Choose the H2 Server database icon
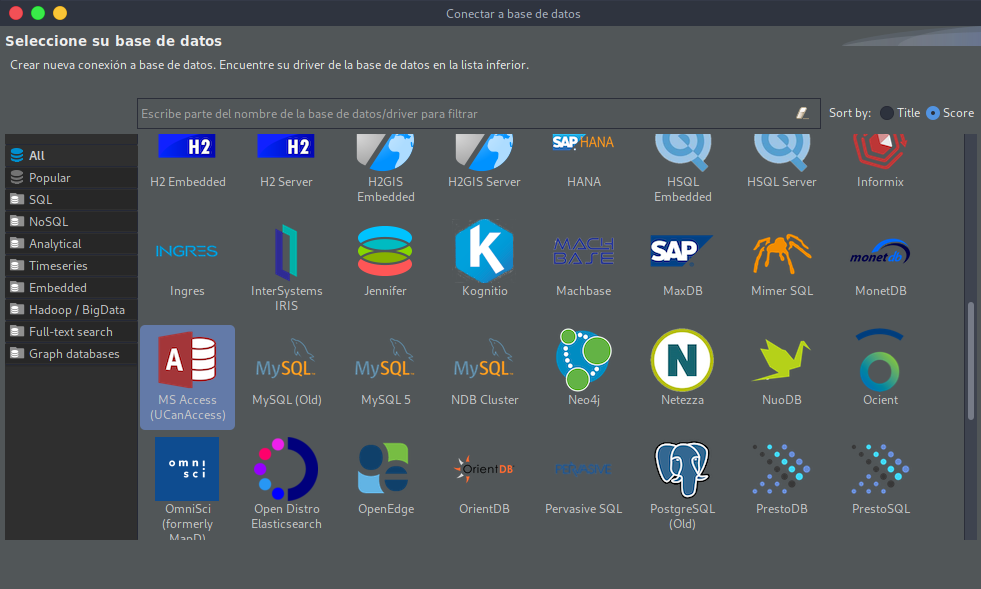981x589 pixels. [286, 146]
